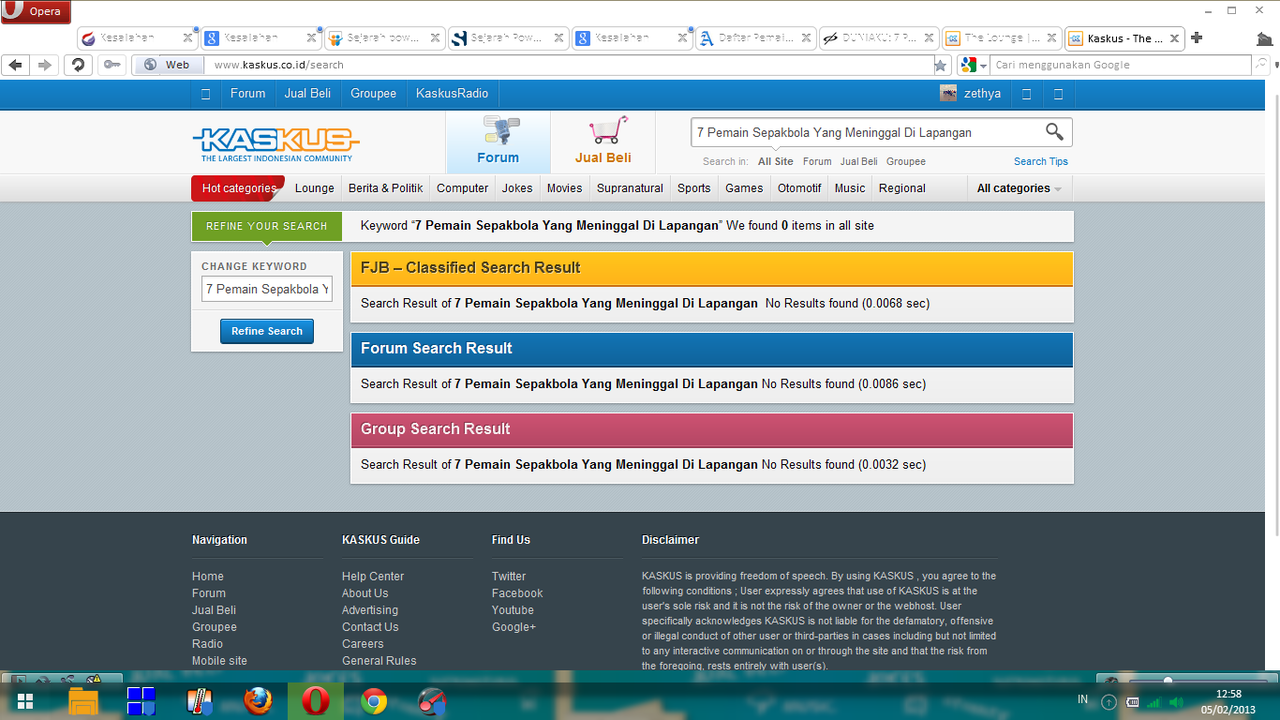Set 'Search in' scope to Forum
This screenshot has height=720, width=1280.
[817, 161]
